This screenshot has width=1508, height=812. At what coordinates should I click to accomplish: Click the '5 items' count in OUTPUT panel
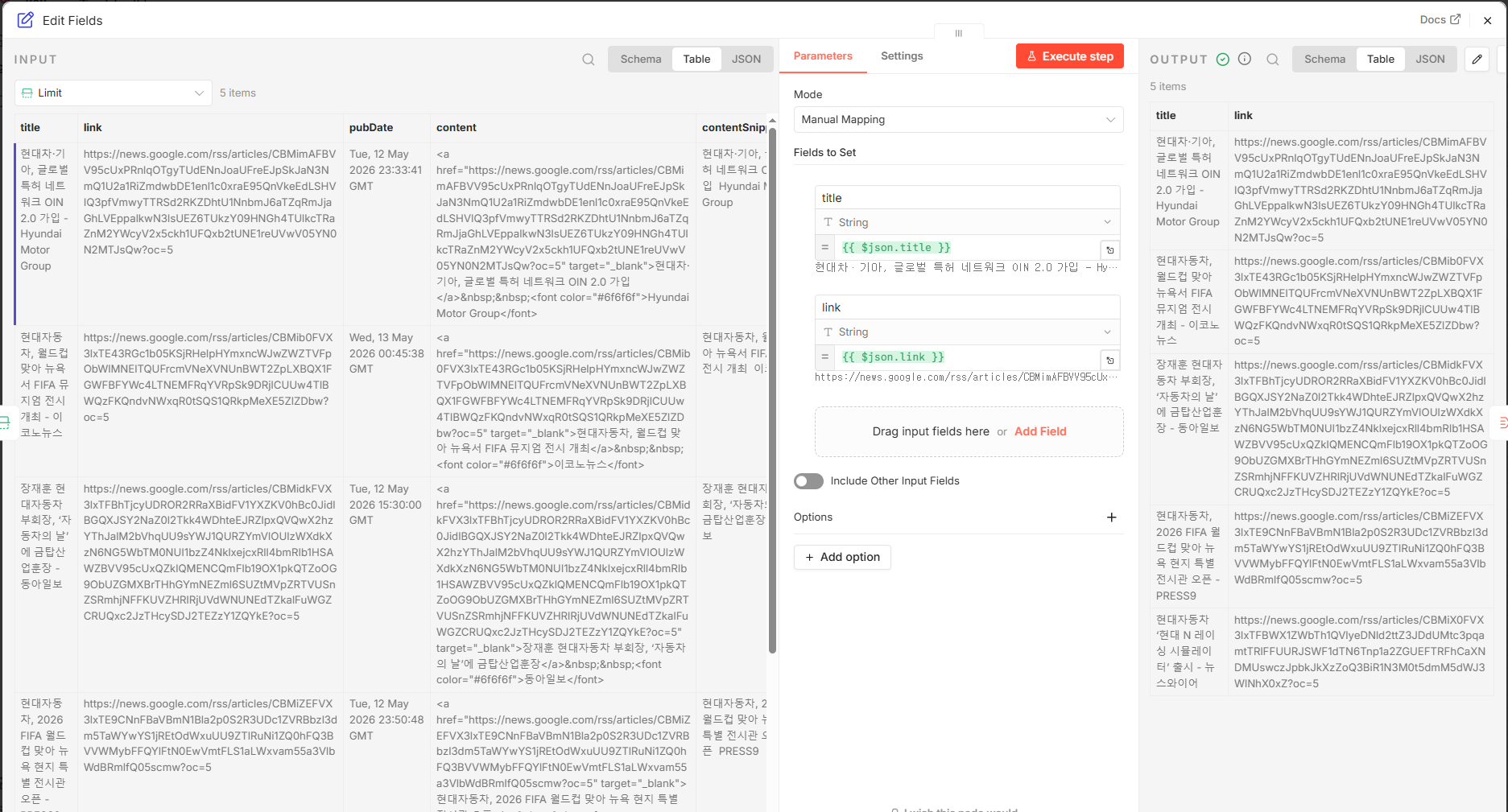point(1167,87)
